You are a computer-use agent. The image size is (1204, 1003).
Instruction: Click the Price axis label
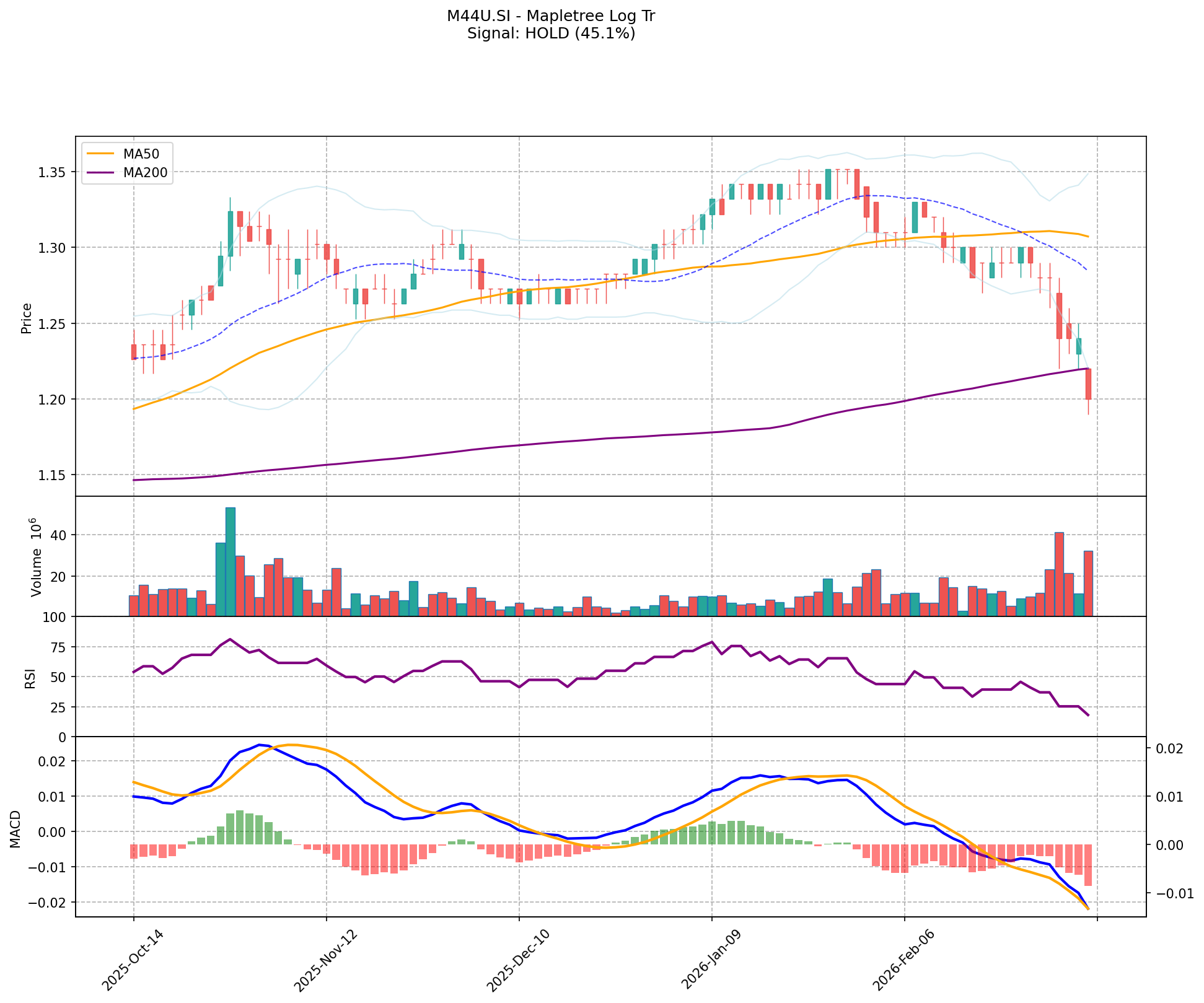coord(26,318)
